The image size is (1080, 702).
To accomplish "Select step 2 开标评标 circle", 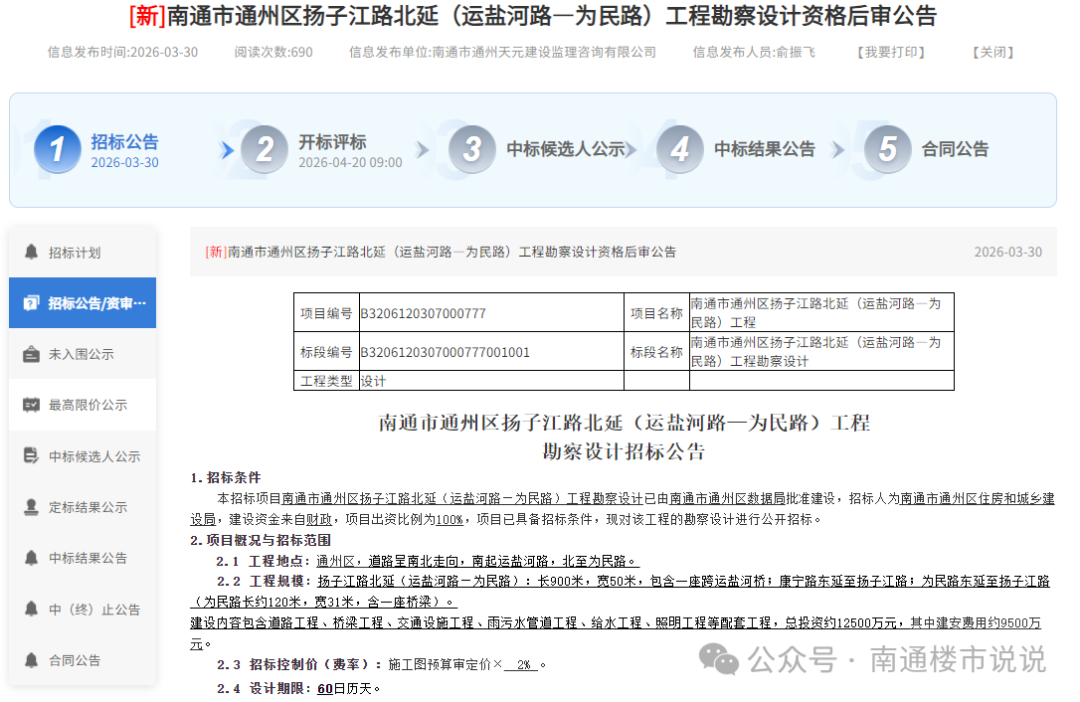I will pos(264,150).
